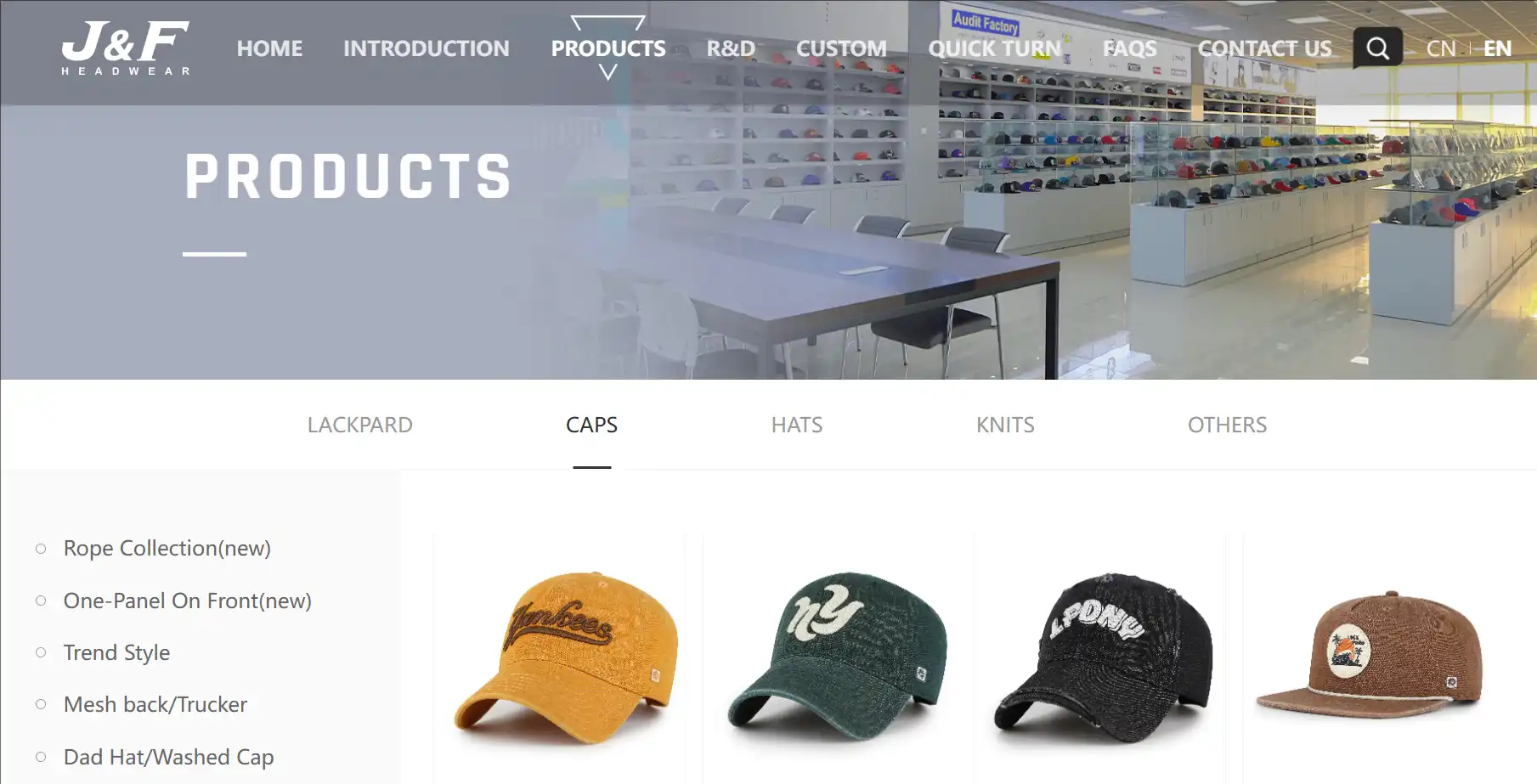Open the search magnifier icon
Screen dimensions: 1537x784
tap(1377, 48)
